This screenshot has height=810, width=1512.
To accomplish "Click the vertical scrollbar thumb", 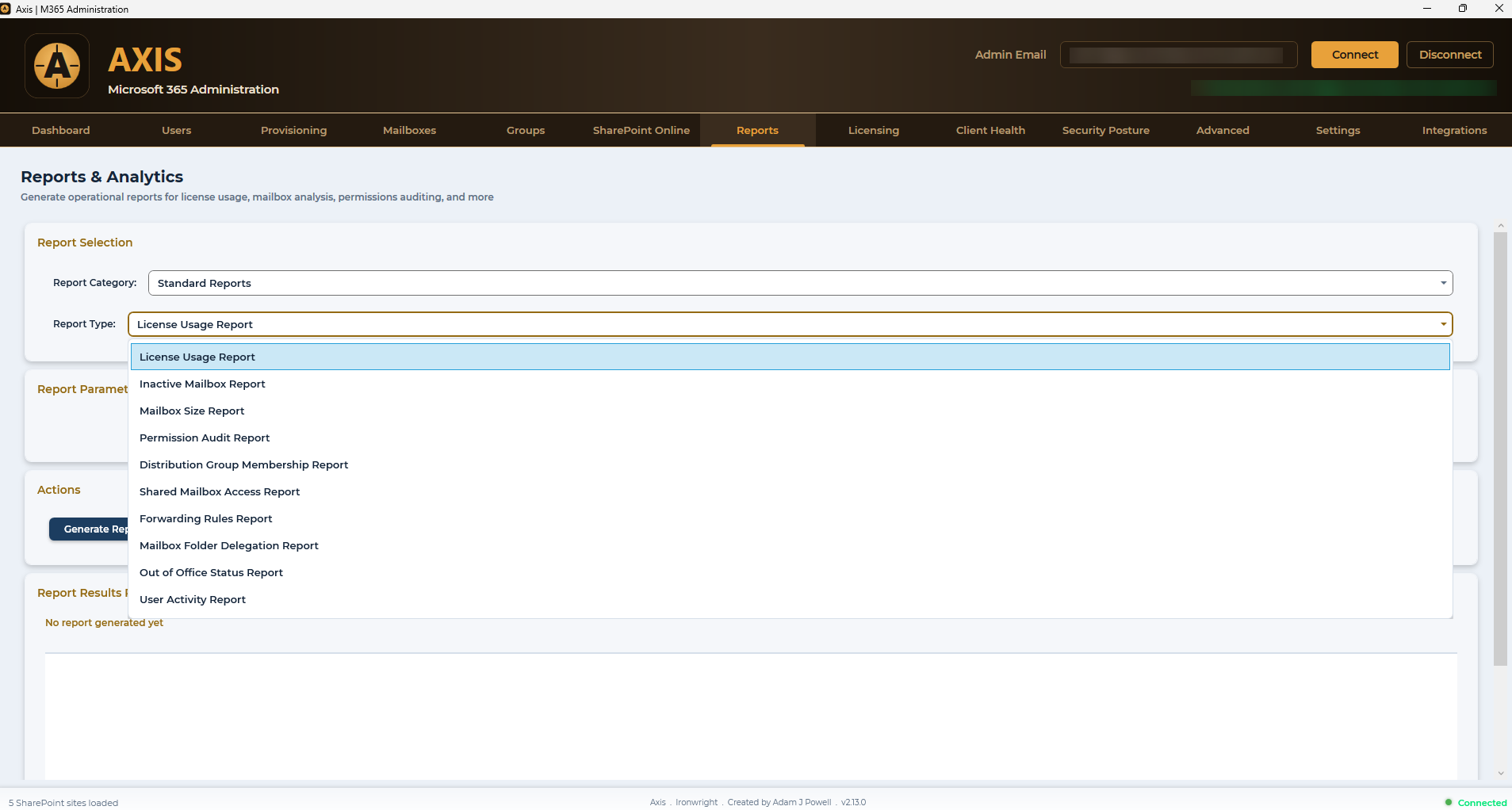I will (1500, 449).
